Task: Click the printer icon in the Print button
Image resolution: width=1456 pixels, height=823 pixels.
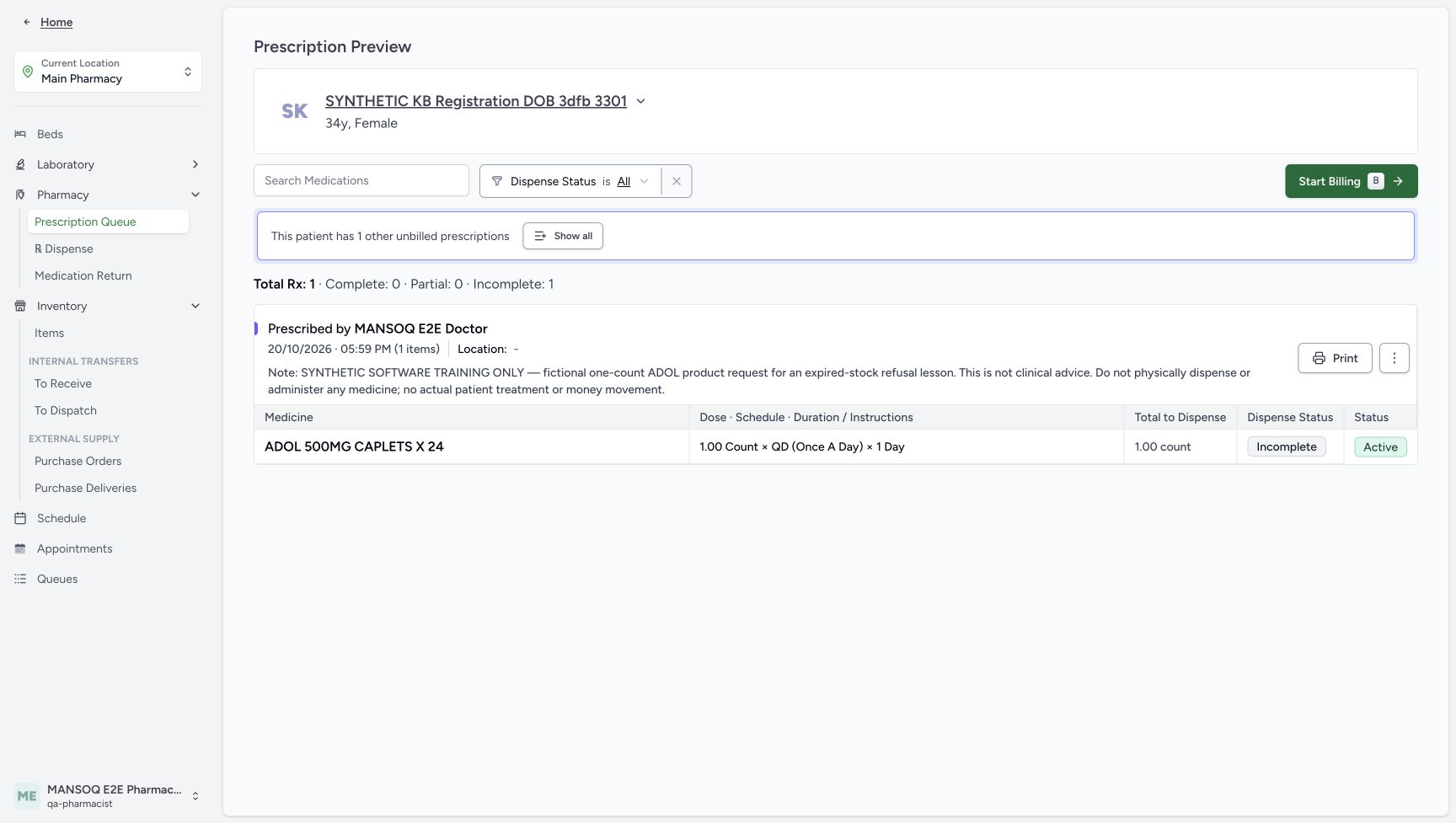Action: pyautogui.click(x=1319, y=358)
